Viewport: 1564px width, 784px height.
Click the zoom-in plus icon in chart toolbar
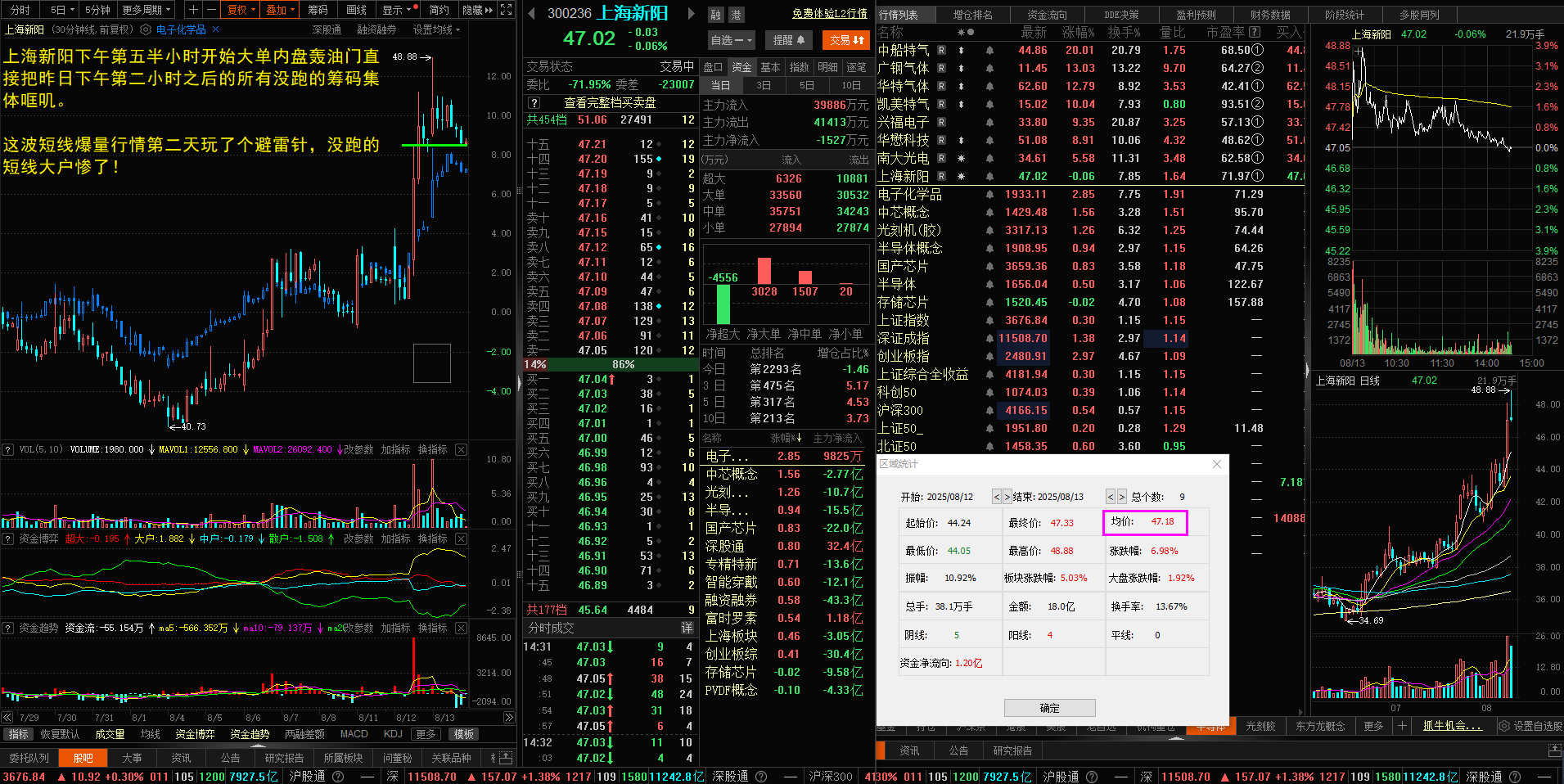[193, 10]
